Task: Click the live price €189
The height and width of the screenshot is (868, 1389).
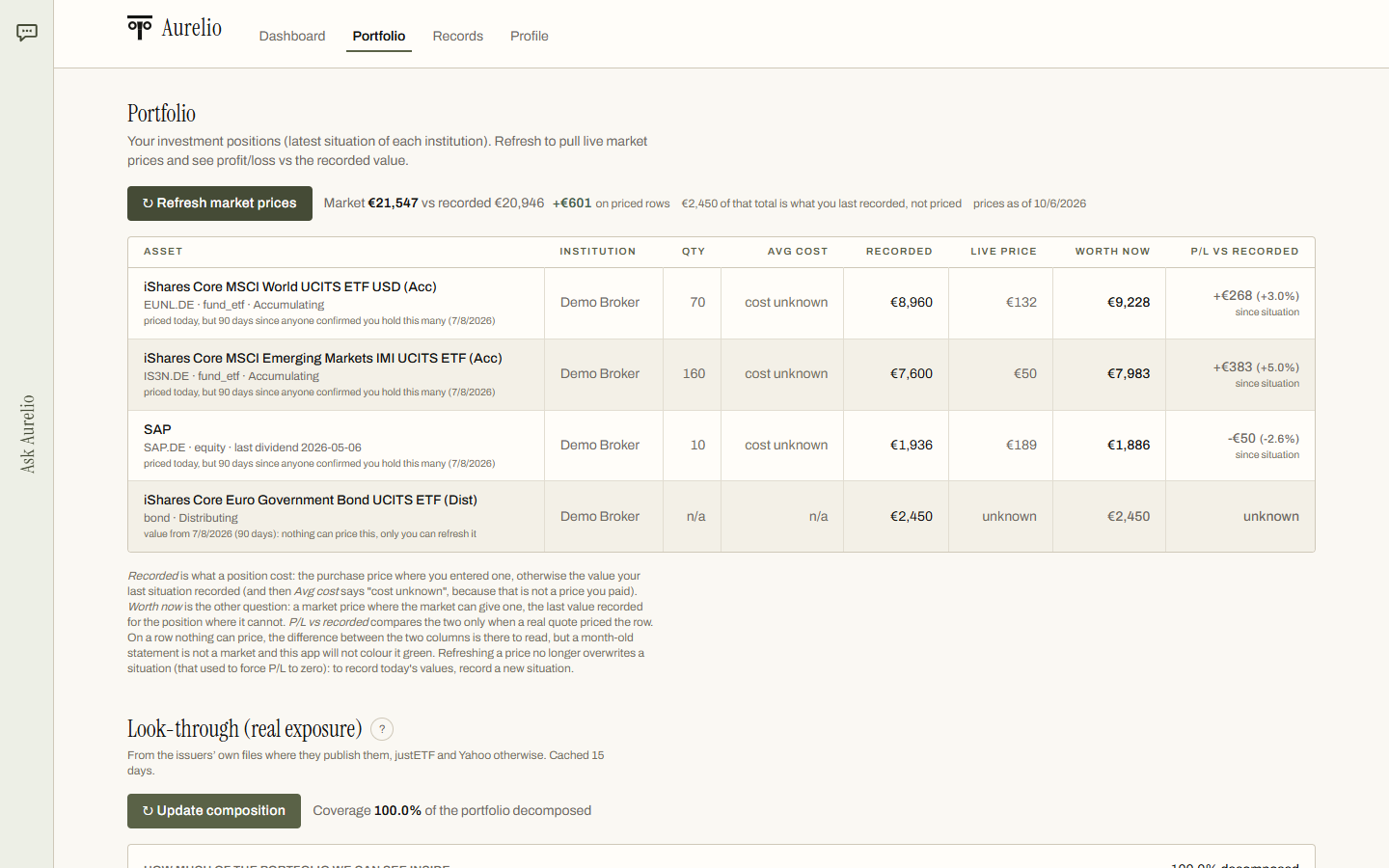Action: click(1021, 445)
